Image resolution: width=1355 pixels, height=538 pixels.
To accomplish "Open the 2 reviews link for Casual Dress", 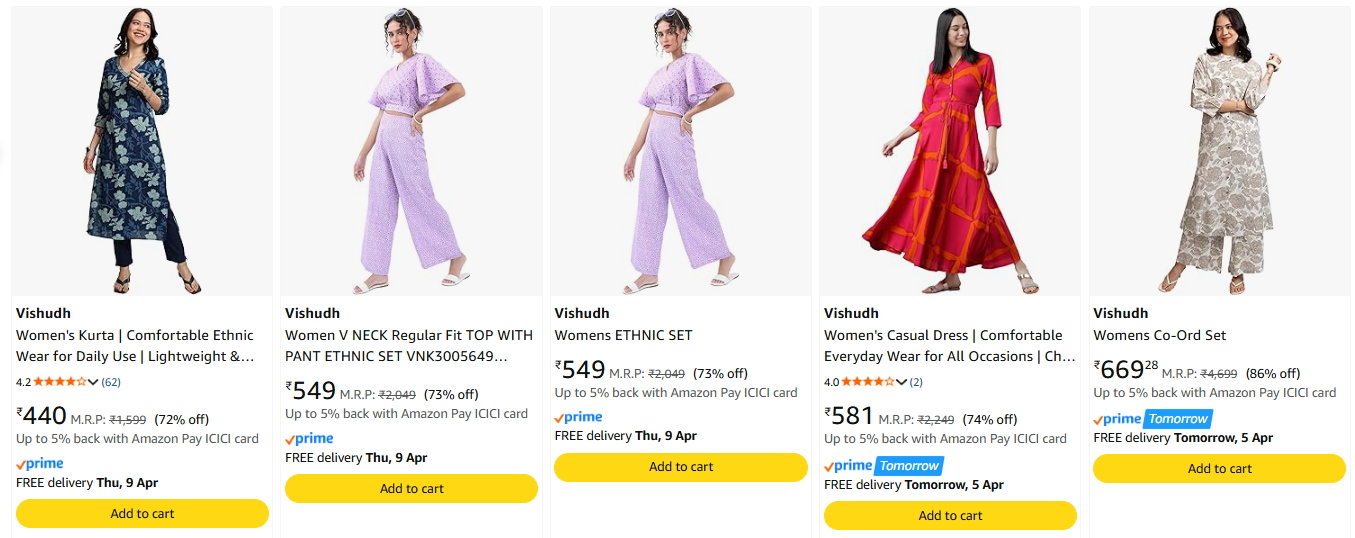I will coord(916,382).
